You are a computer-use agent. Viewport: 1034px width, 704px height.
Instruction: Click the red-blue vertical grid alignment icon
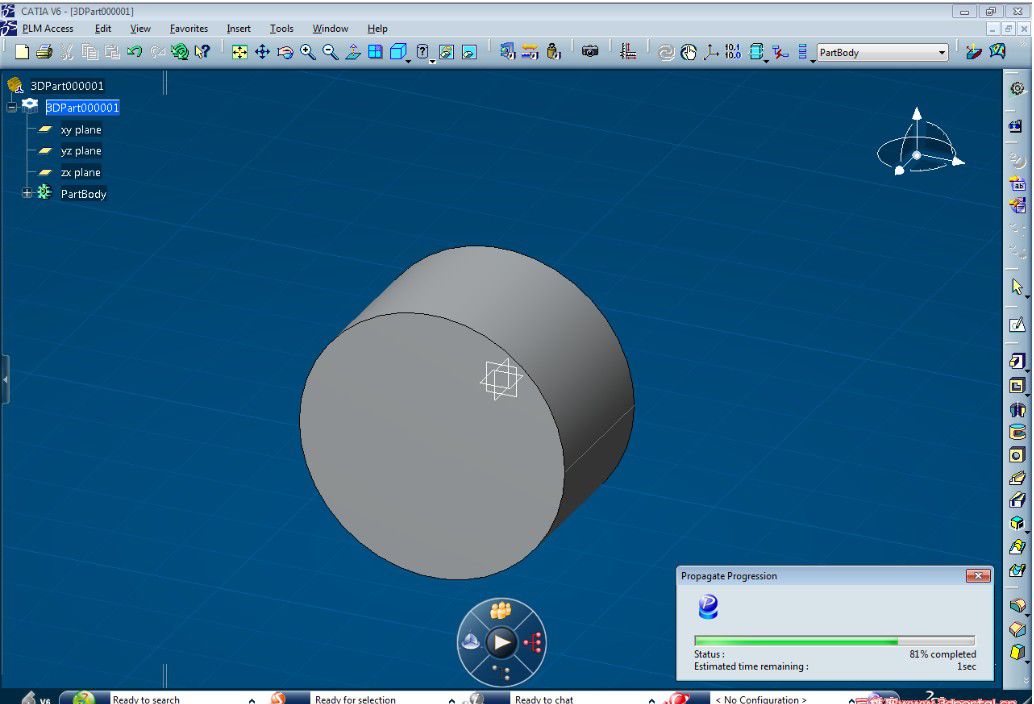coord(628,51)
